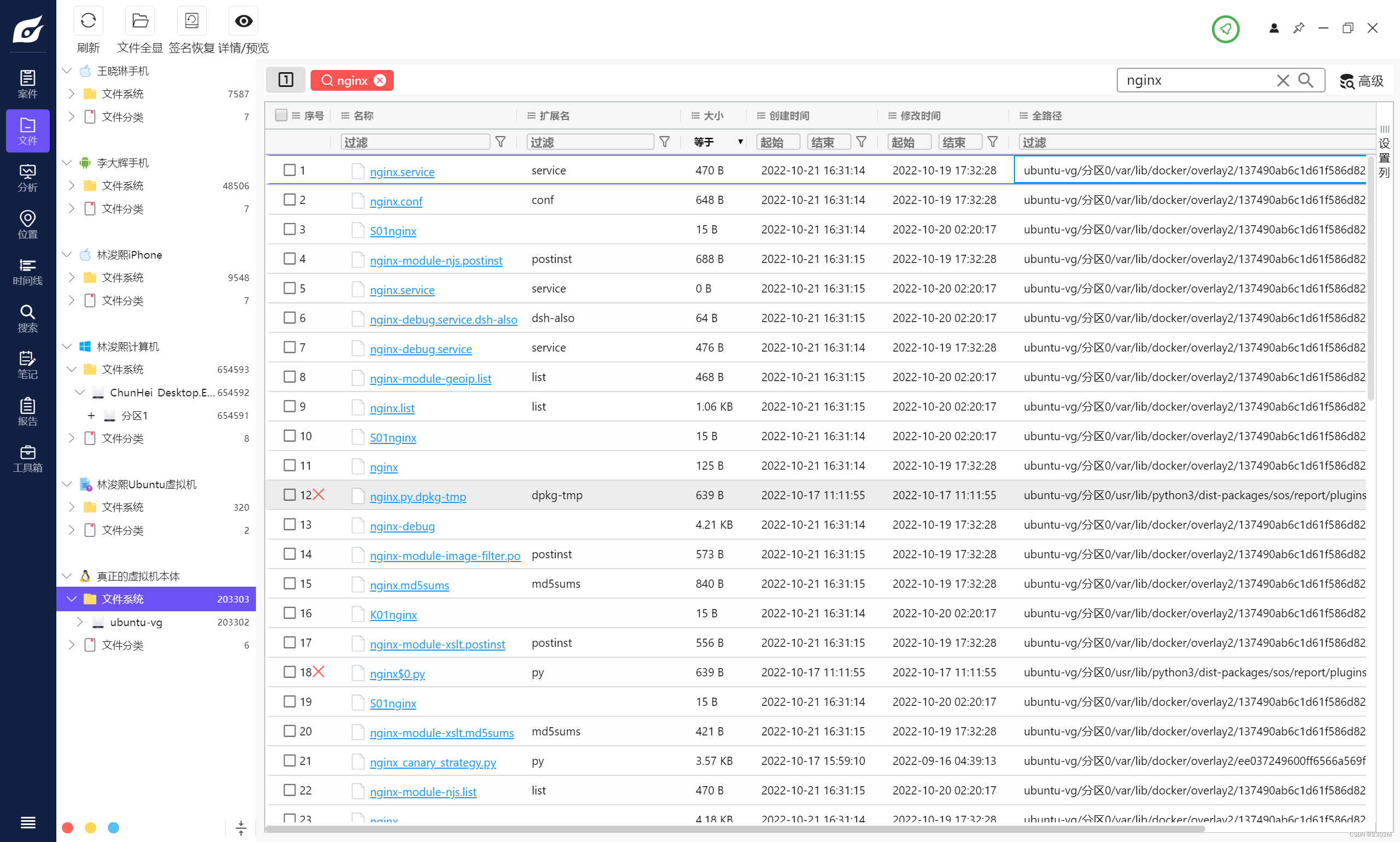Remove the red nginx search tag
This screenshot has height=842, width=1400.
click(380, 80)
